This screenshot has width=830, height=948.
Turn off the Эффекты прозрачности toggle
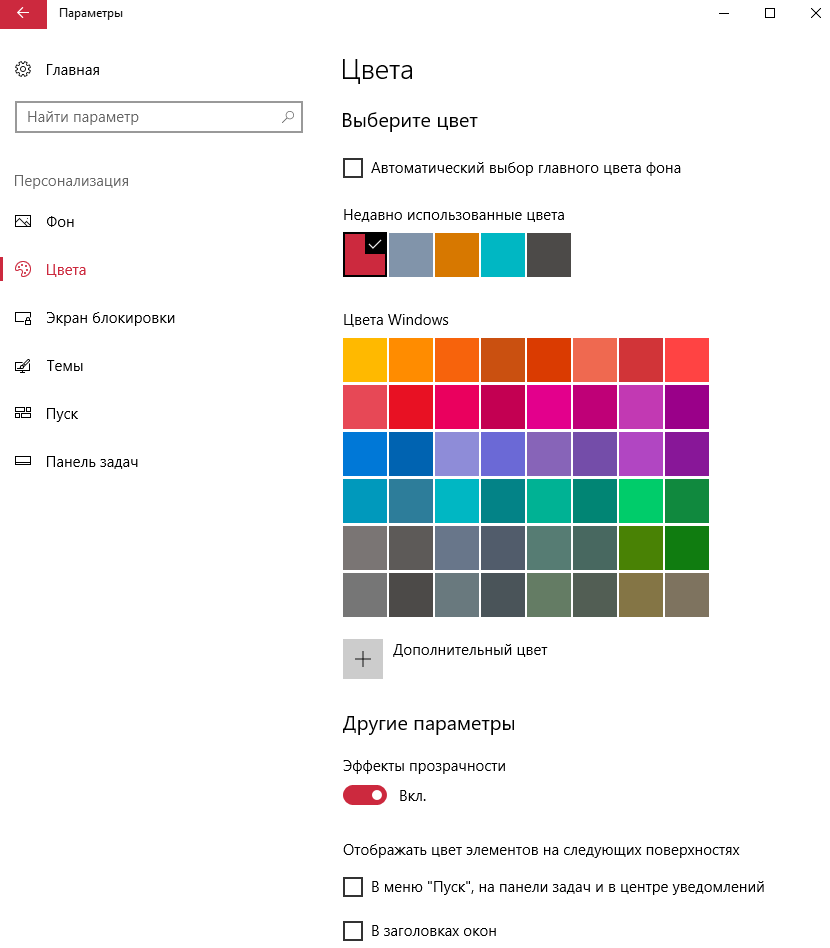click(x=365, y=796)
